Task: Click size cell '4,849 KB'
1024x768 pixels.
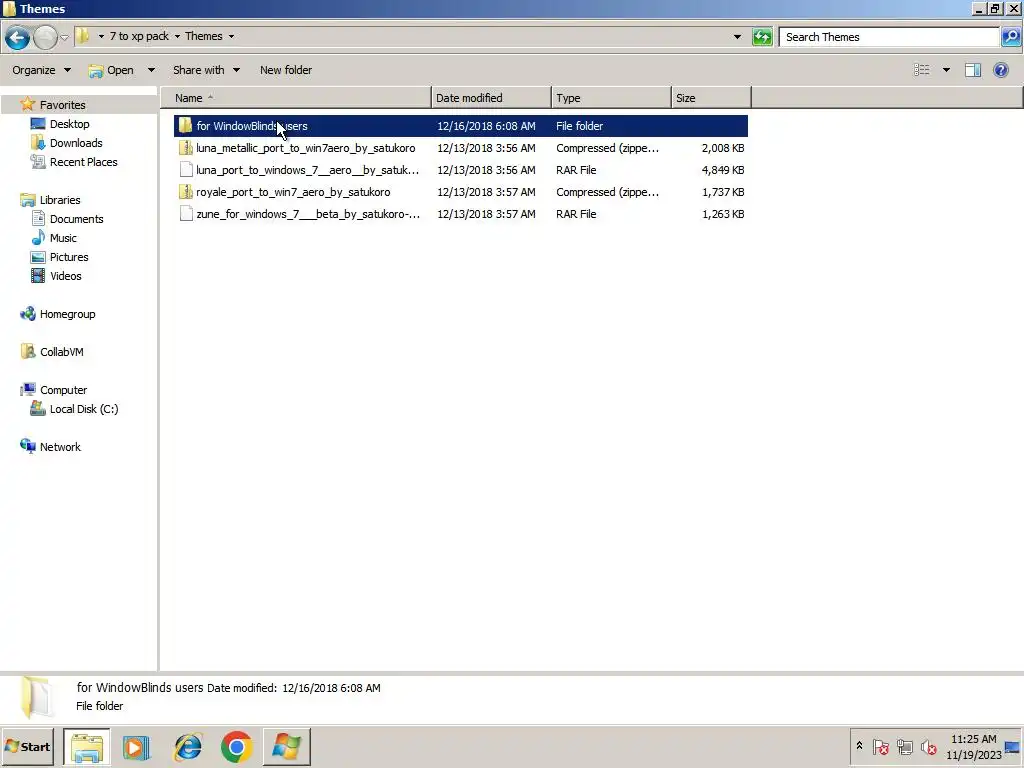Action: pyautogui.click(x=723, y=170)
